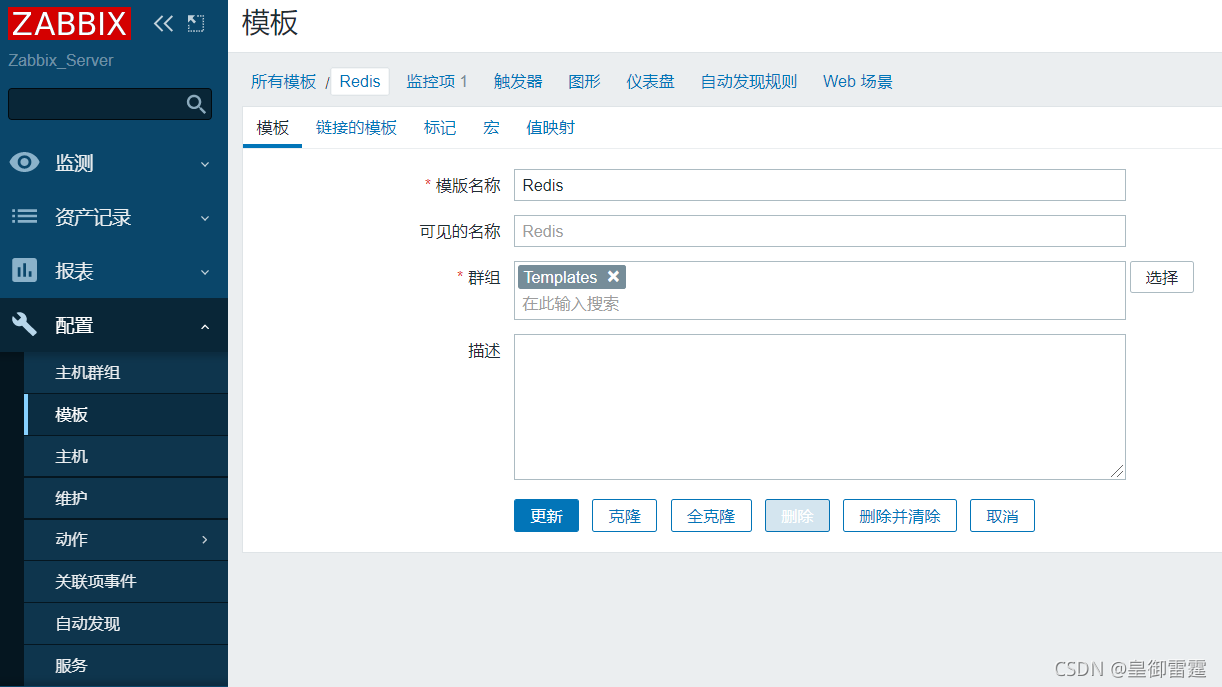Click the ZABBIX logo
1222x687 pixels.
pos(68,24)
